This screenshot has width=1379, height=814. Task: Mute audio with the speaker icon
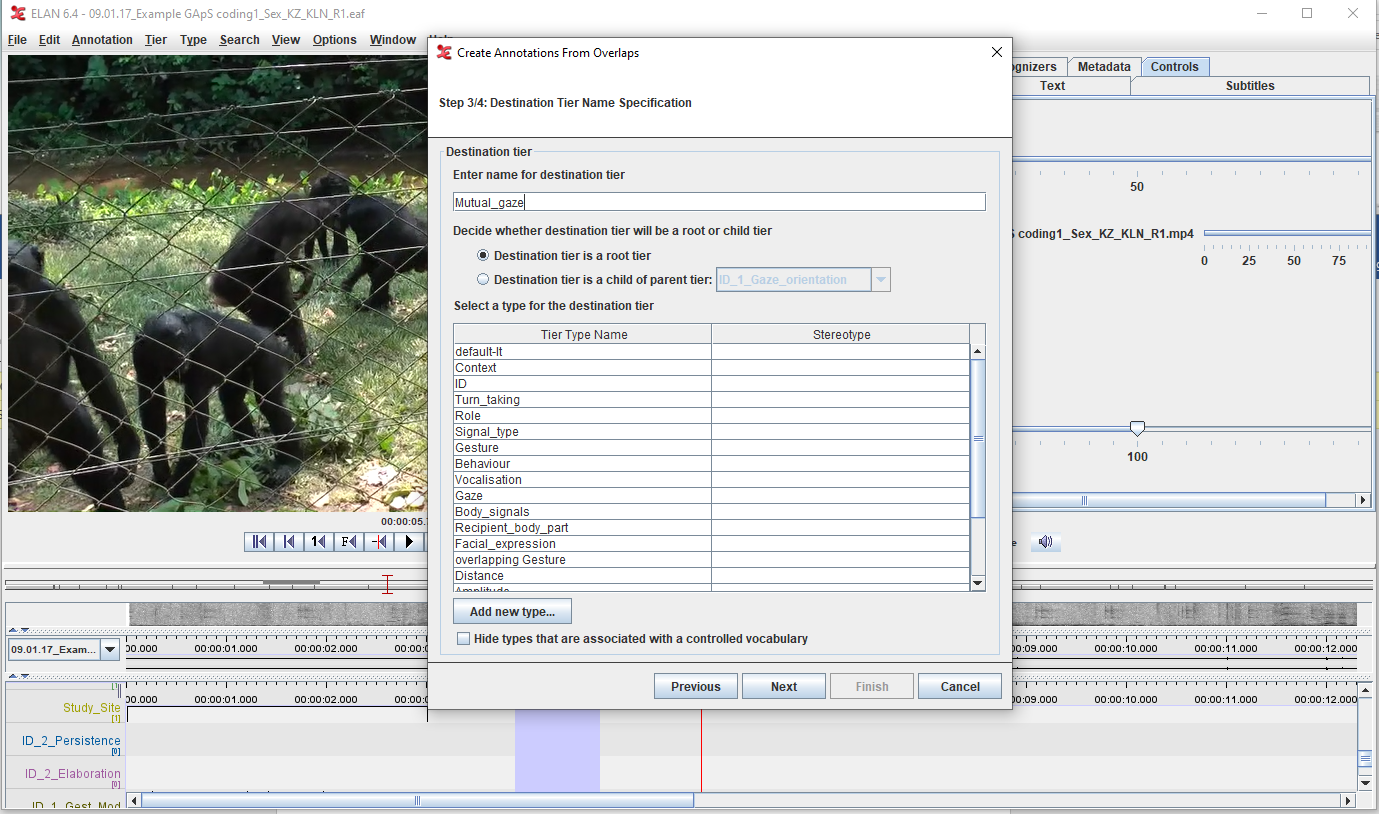1045,542
